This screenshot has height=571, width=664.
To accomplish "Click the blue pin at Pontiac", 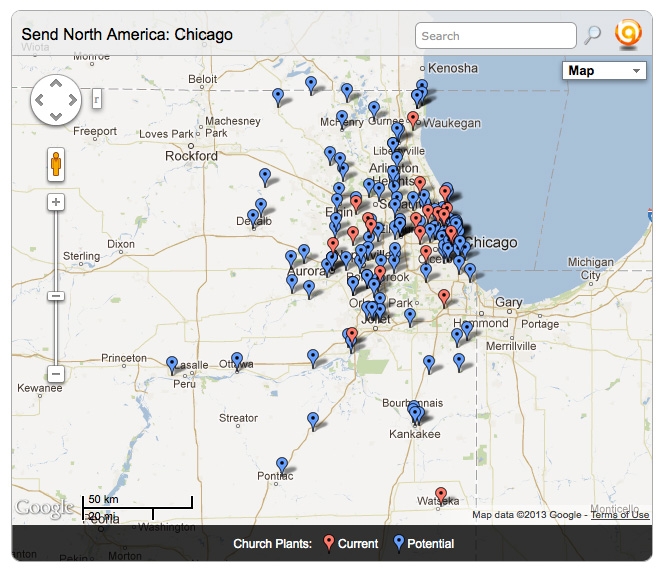I will pos(282,466).
